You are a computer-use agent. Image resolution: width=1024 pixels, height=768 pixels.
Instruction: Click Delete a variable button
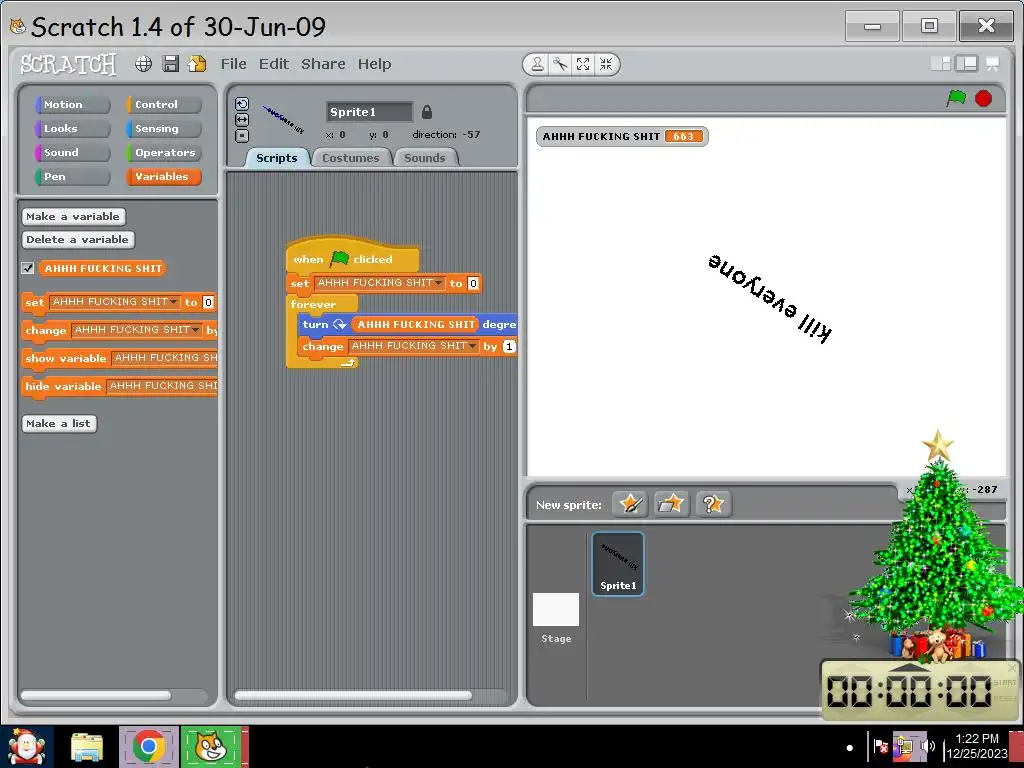tap(78, 240)
